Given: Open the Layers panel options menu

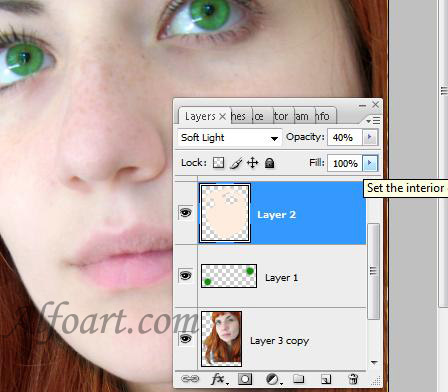Looking at the screenshot, I should point(373,120).
